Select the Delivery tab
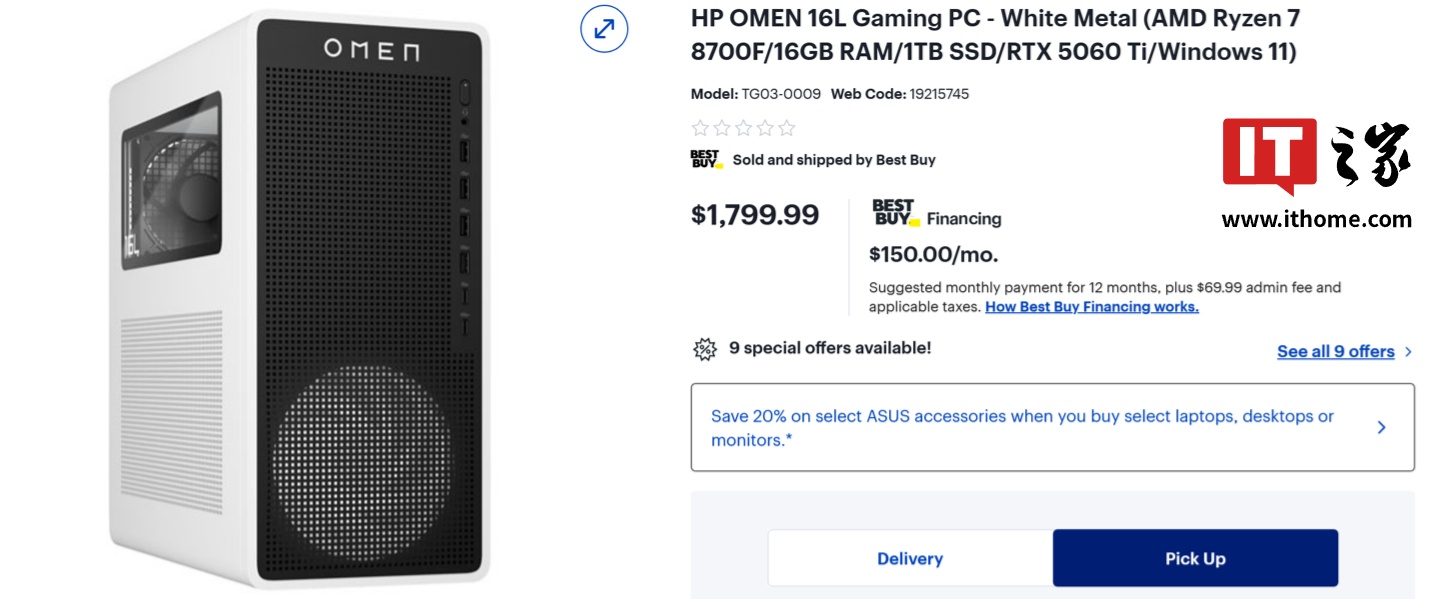 point(910,559)
